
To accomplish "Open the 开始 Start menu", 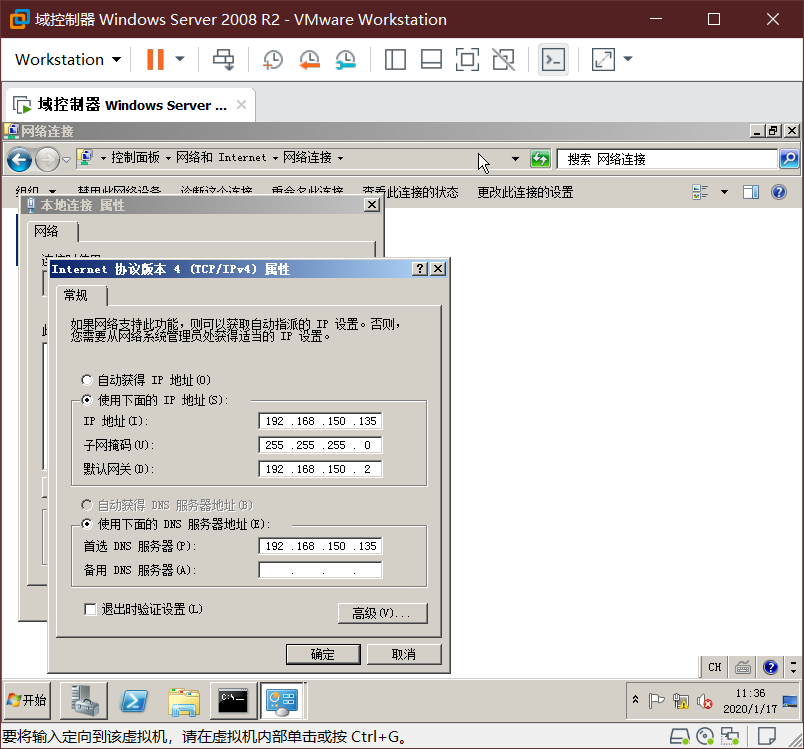I will click(x=27, y=700).
